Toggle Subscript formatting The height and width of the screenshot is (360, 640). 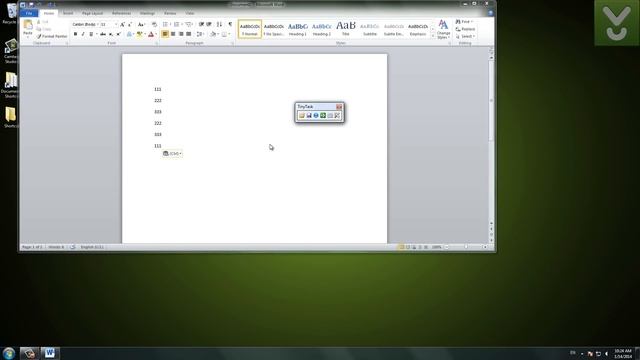tap(111, 34)
